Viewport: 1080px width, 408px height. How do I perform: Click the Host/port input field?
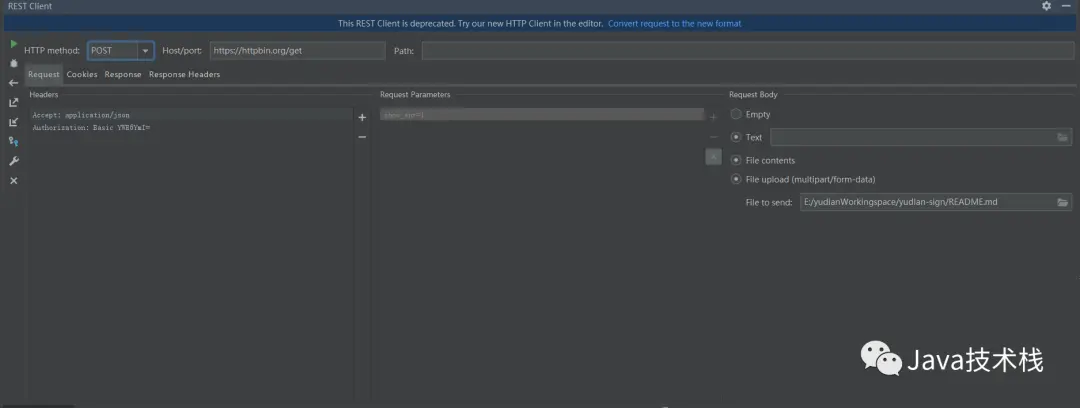(298, 51)
